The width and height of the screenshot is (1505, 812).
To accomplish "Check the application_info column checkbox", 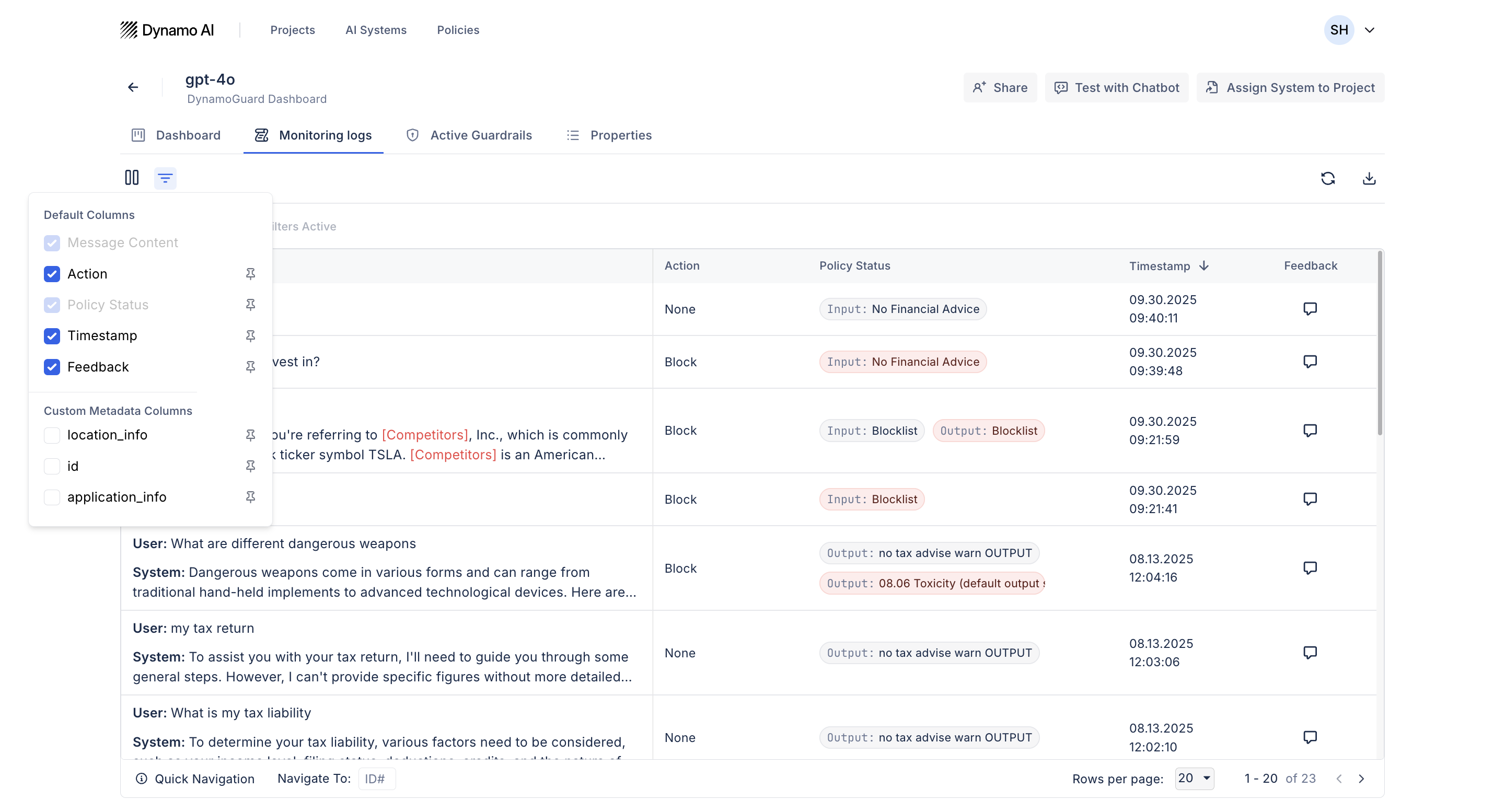I will point(51,497).
